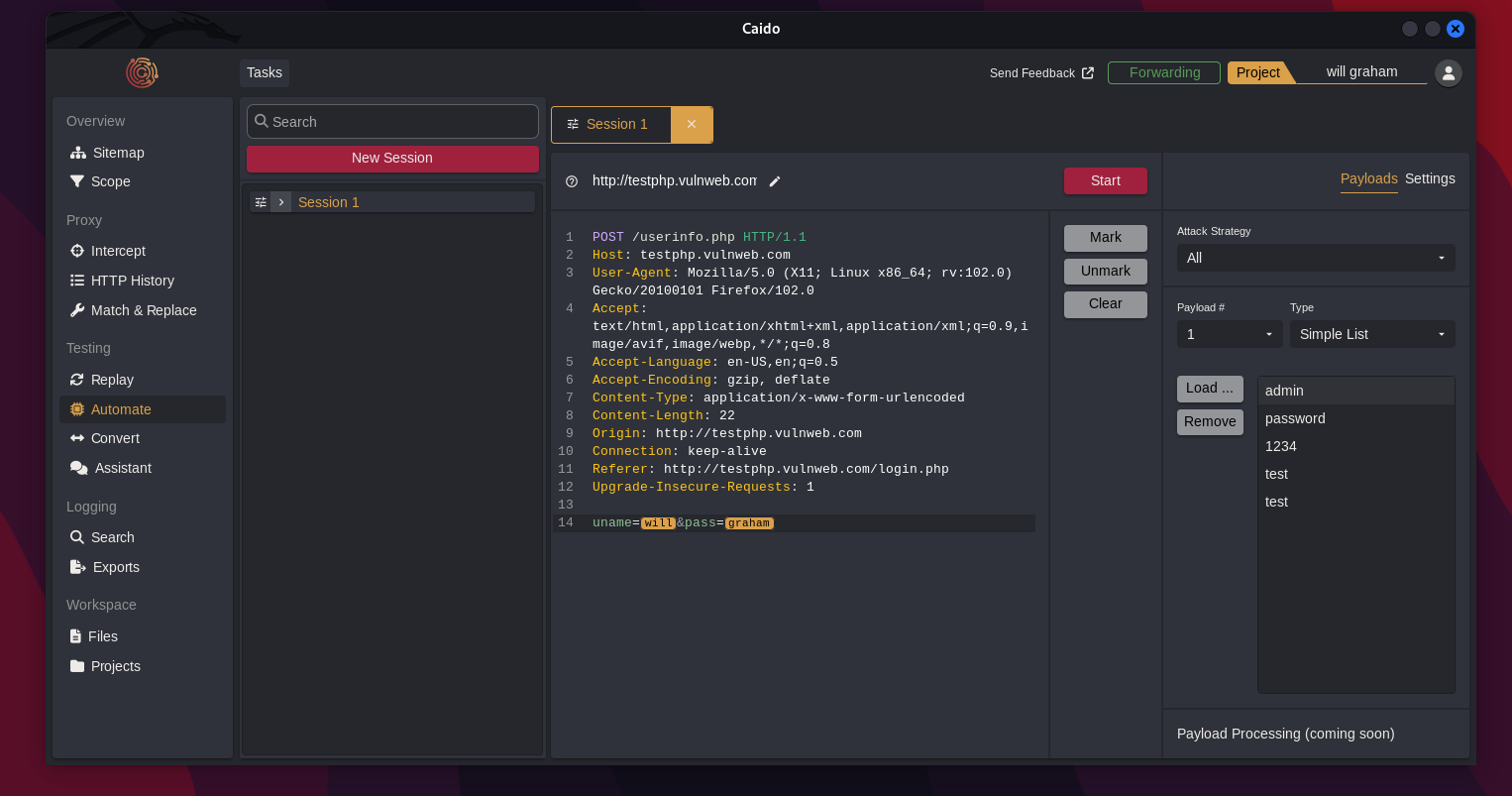The width and height of the screenshot is (1512, 796).
Task: Click the Scope funnel icon
Action: coord(77,181)
